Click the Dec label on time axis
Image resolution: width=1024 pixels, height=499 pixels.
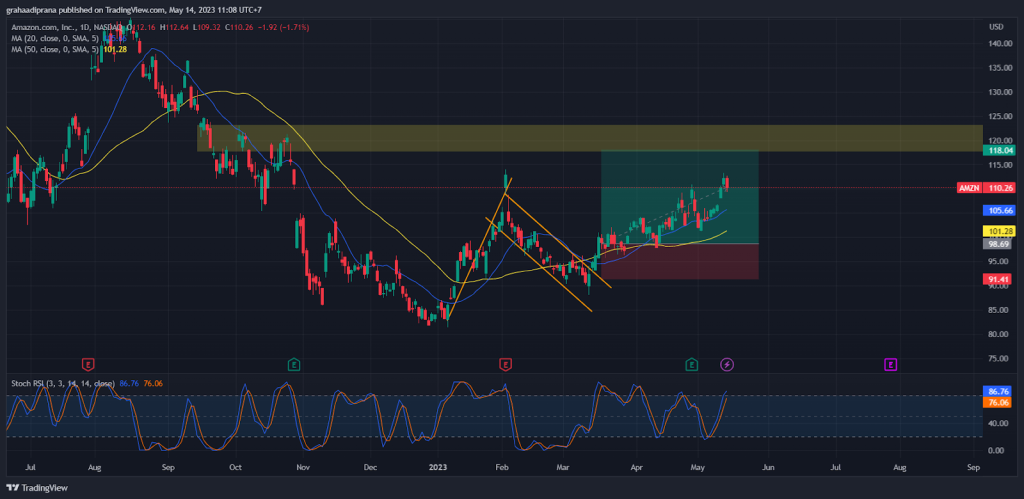(370, 468)
